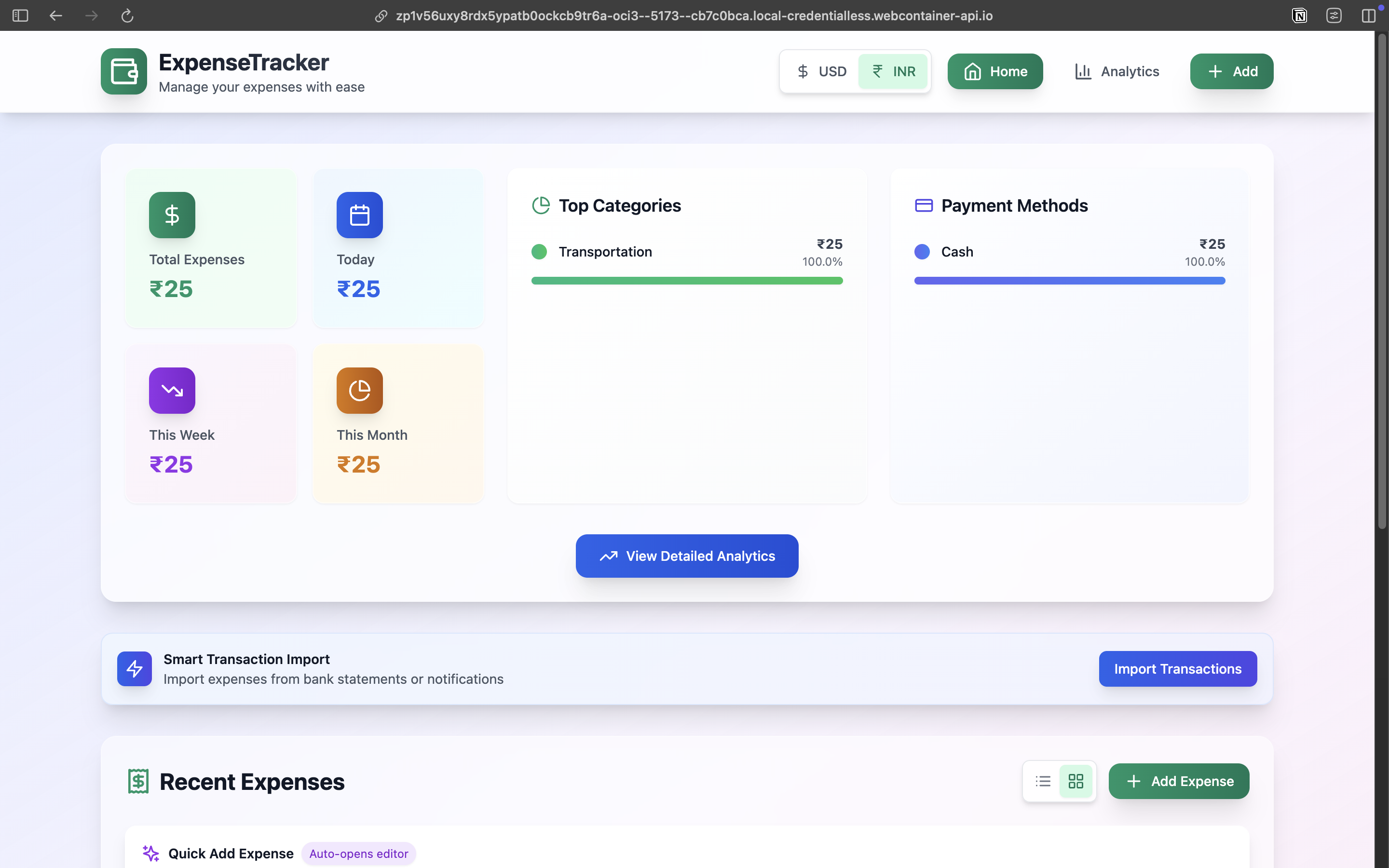Click the Notion extension icon in browser toolbar

1299,15
